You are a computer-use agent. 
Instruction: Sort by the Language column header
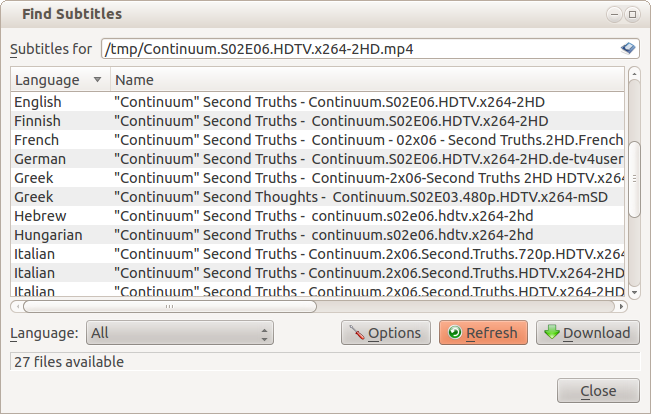pyautogui.click(x=60, y=79)
